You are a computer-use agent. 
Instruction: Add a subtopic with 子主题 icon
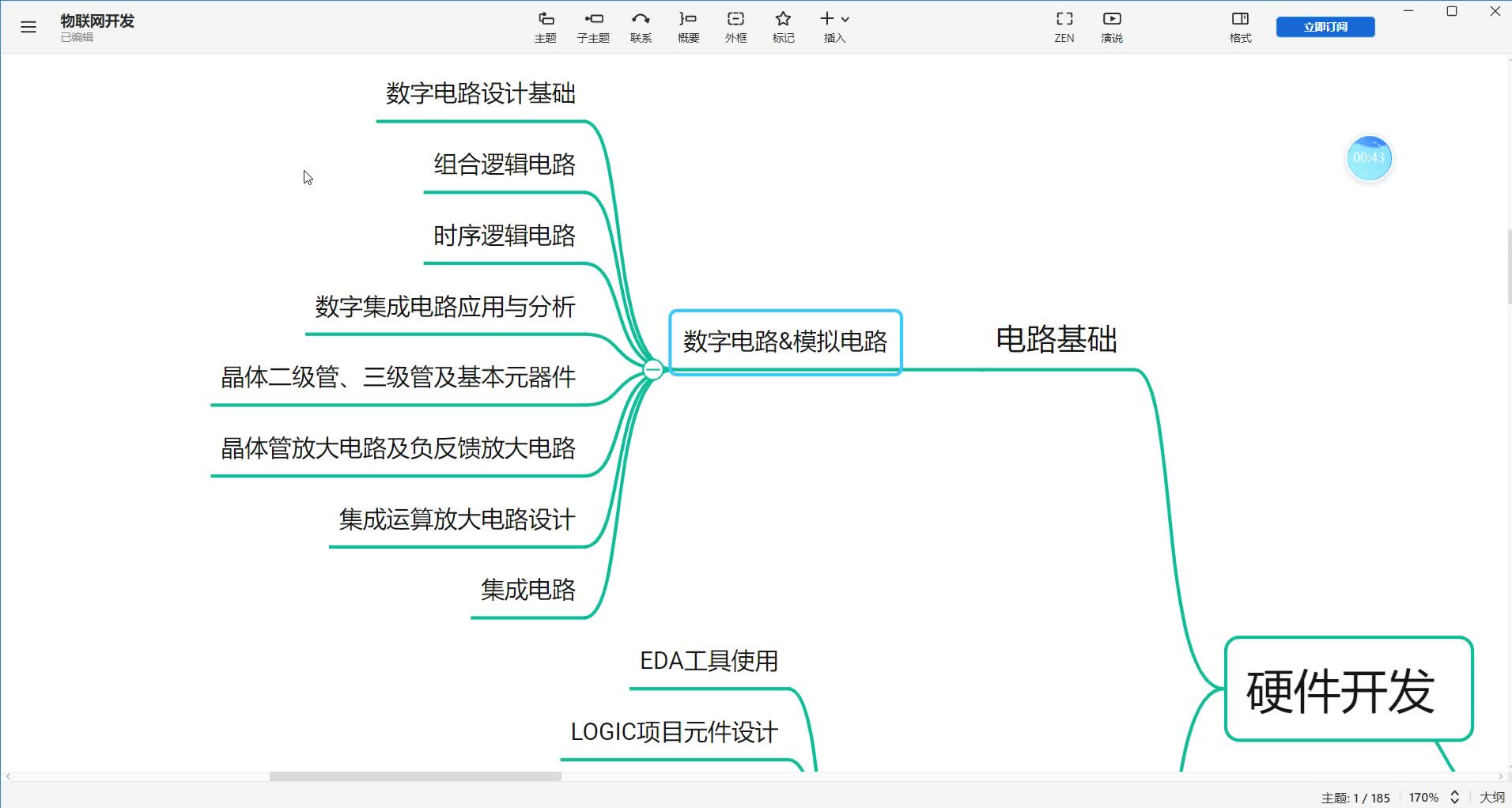click(593, 26)
